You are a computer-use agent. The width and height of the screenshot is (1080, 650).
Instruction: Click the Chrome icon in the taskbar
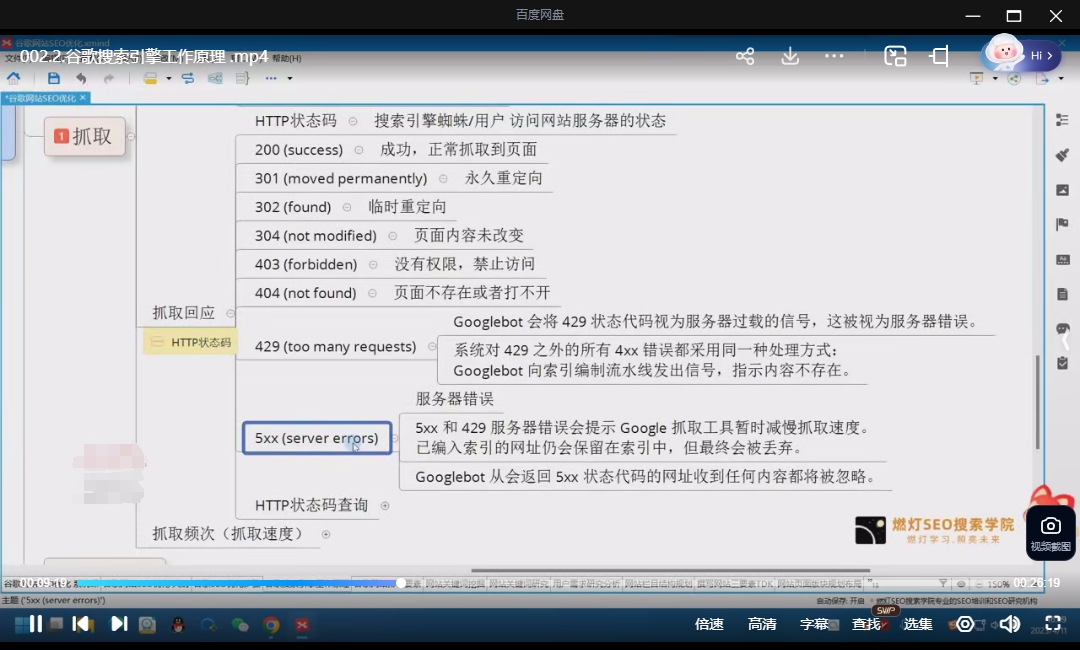point(271,625)
